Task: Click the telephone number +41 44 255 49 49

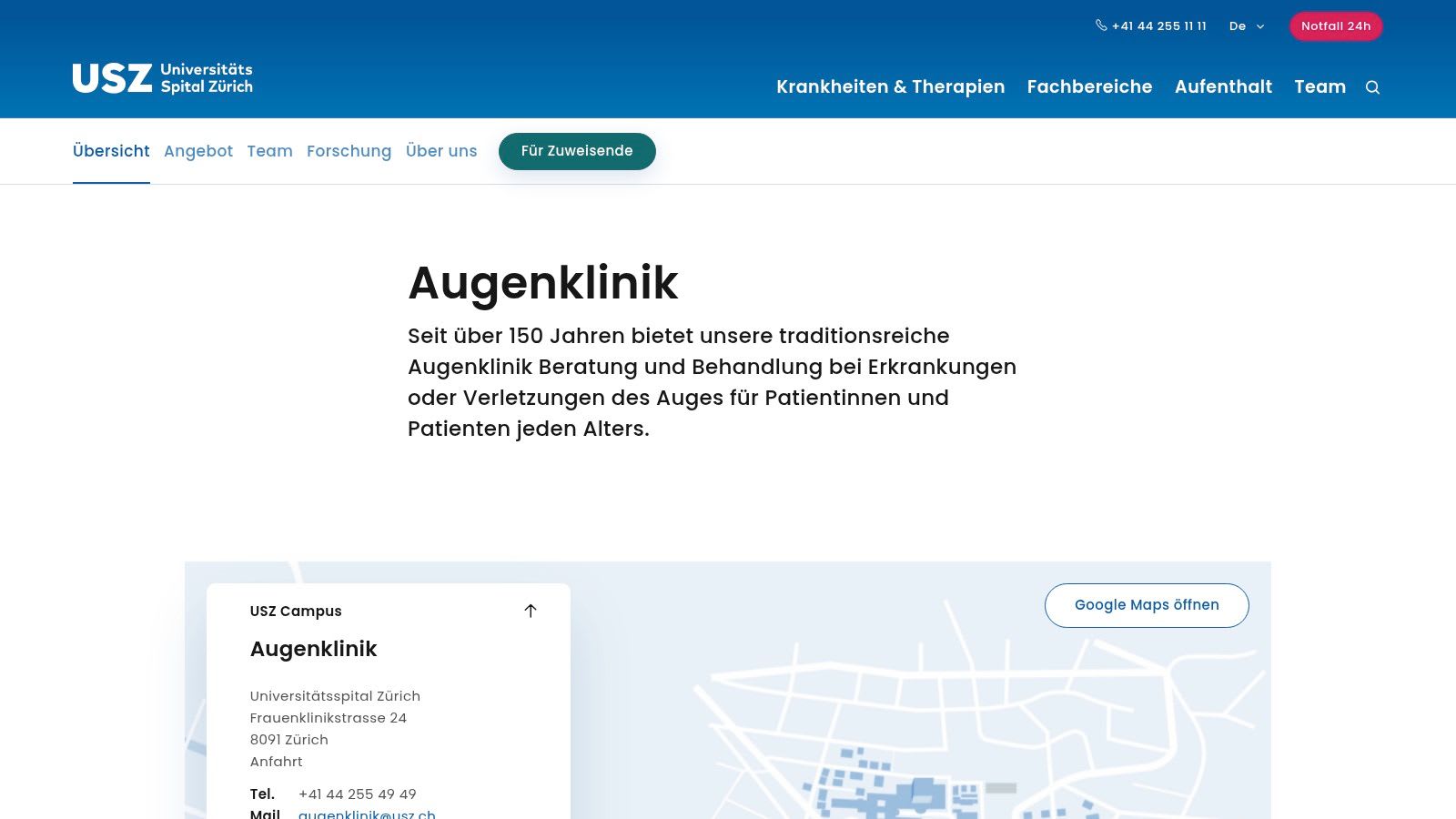Action: (357, 794)
